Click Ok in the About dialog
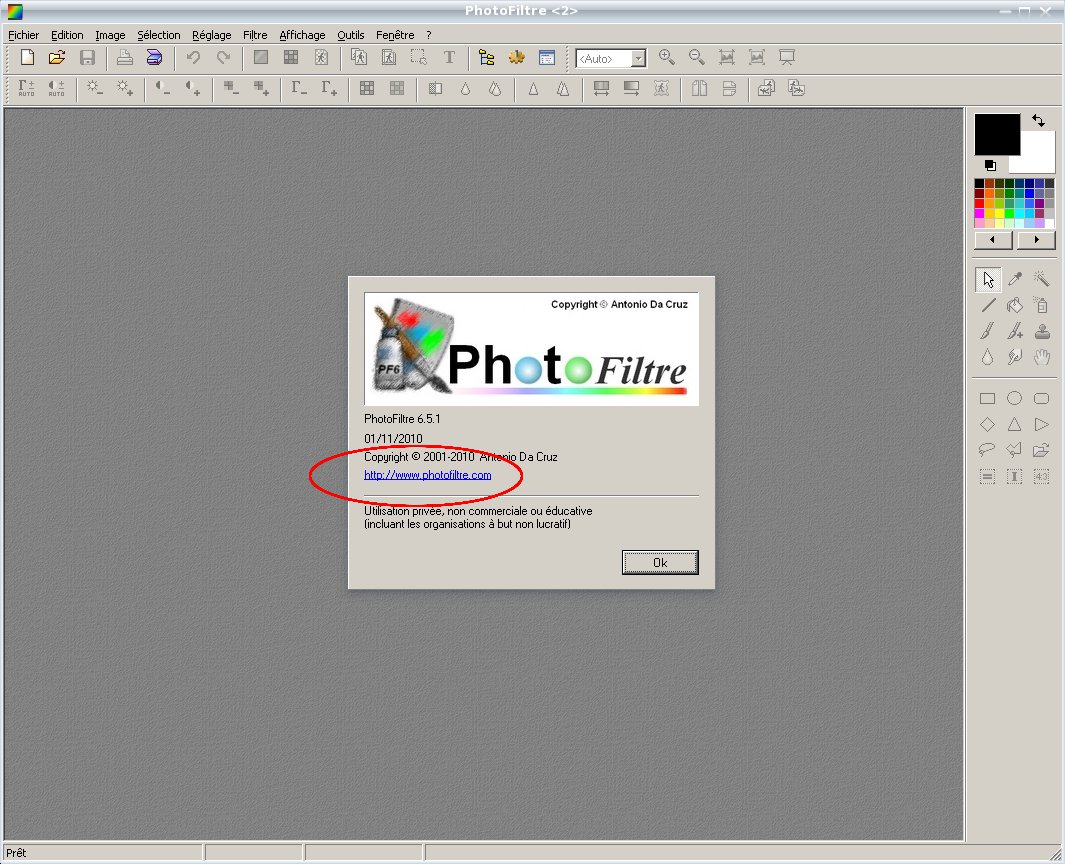This screenshot has width=1065, height=864. click(x=660, y=562)
